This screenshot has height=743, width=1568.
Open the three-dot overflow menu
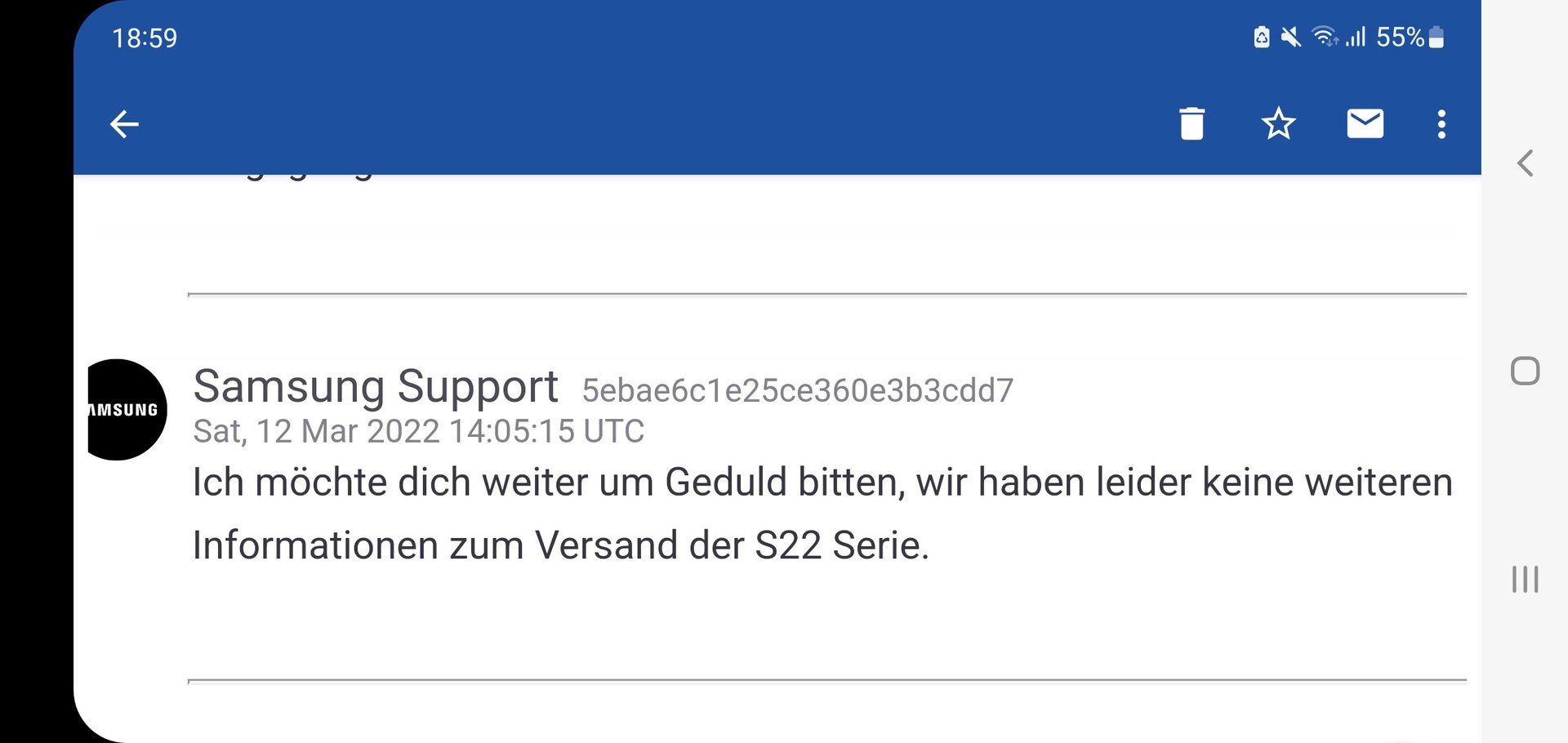pyautogui.click(x=1441, y=124)
